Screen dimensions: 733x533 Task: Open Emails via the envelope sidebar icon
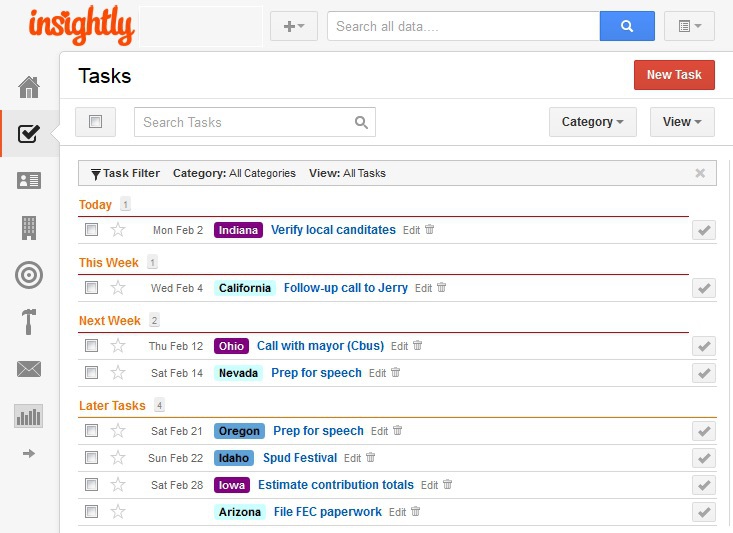(29, 369)
